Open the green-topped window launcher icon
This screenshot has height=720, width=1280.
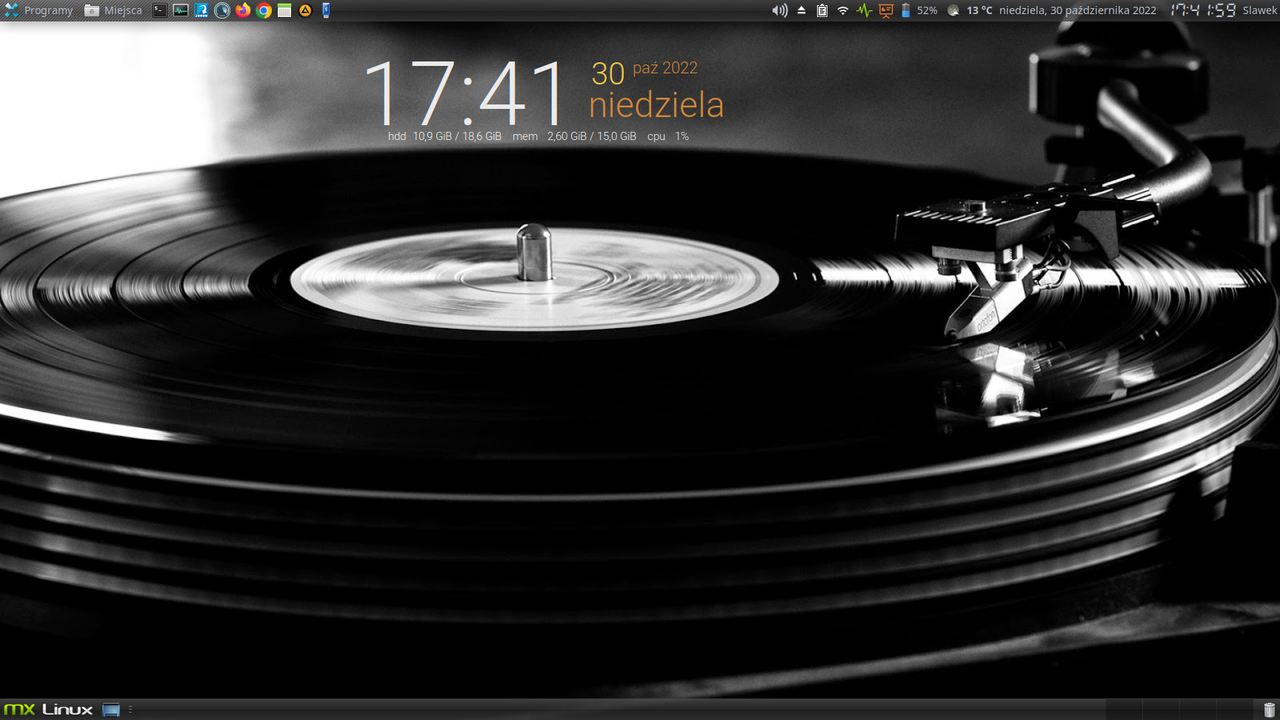click(x=285, y=10)
